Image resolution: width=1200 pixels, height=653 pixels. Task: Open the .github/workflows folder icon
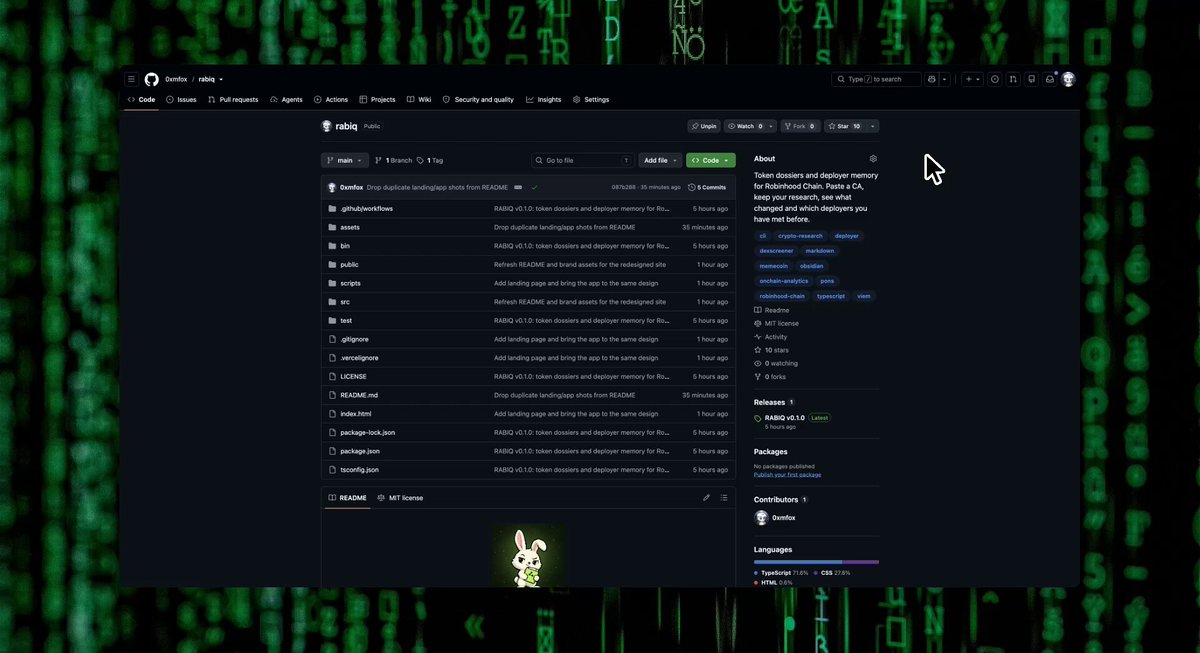click(x=332, y=209)
